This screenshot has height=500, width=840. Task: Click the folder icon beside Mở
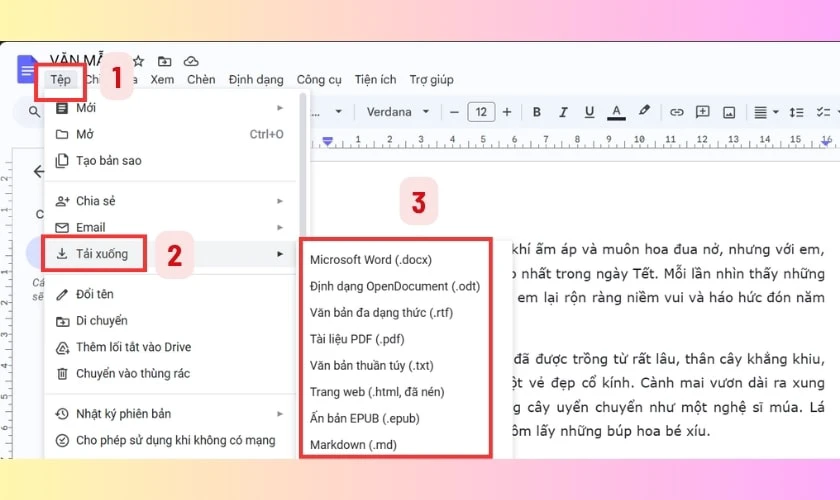pyautogui.click(x=62, y=134)
